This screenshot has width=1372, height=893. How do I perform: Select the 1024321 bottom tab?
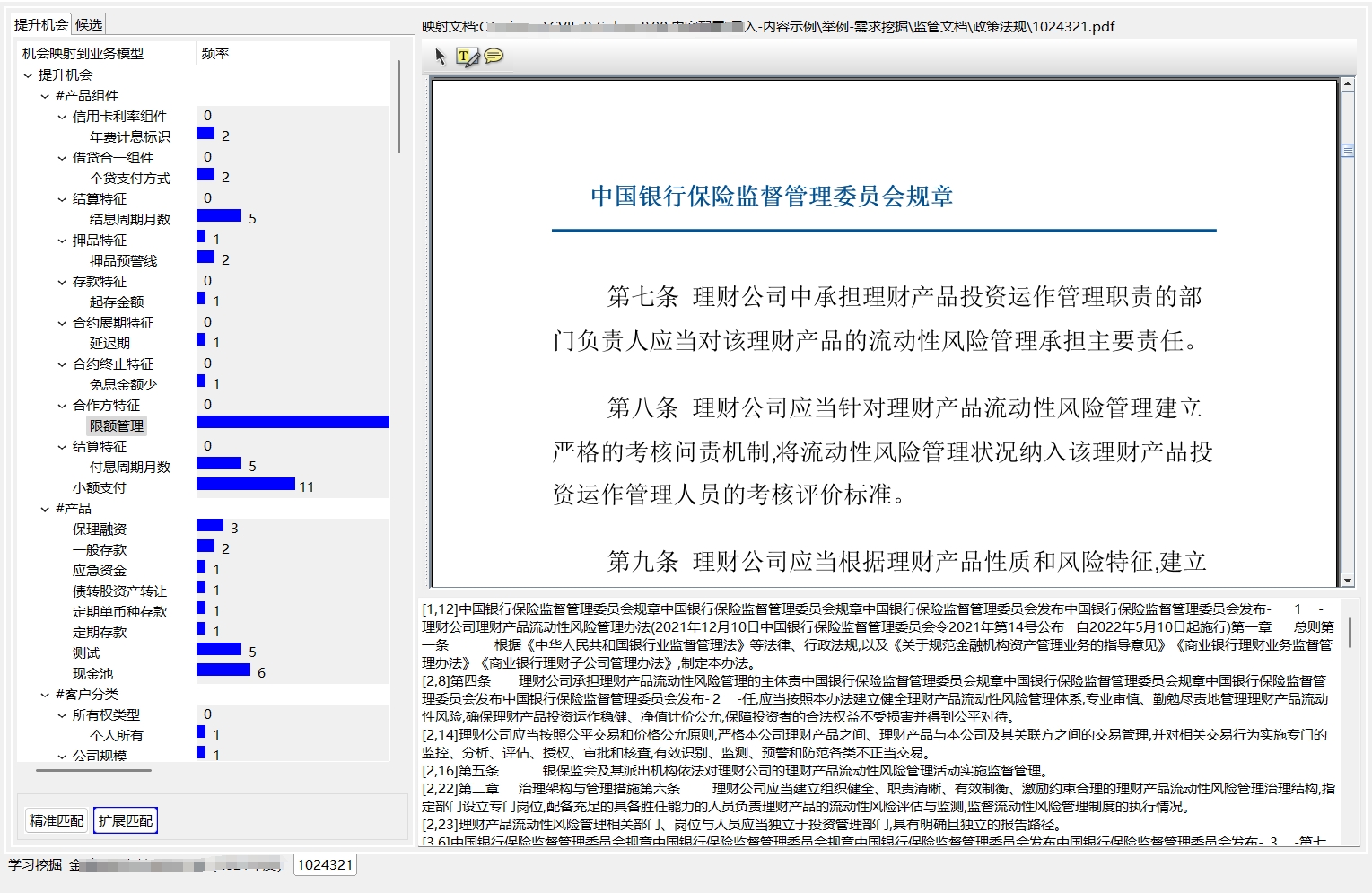pos(325,864)
